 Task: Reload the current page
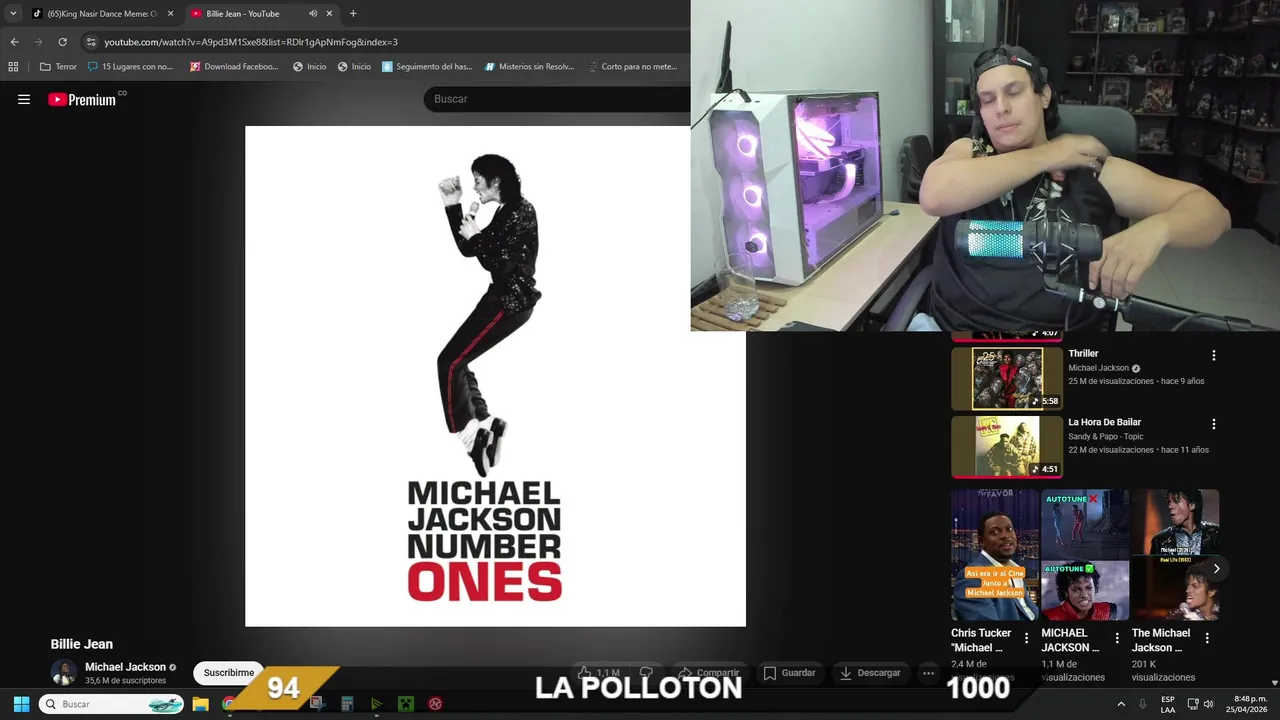tap(62, 42)
